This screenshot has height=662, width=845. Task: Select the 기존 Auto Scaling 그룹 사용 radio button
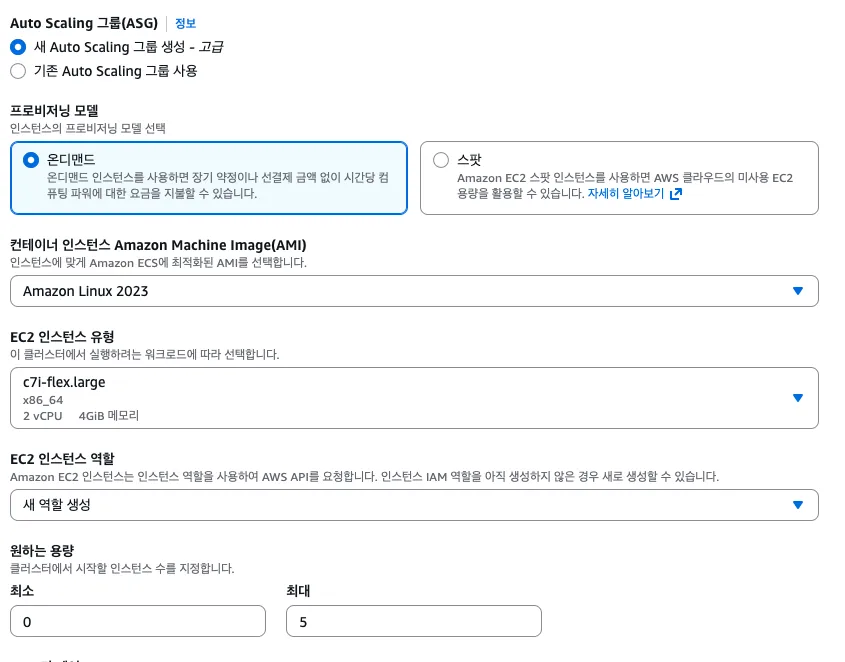tap(17, 71)
